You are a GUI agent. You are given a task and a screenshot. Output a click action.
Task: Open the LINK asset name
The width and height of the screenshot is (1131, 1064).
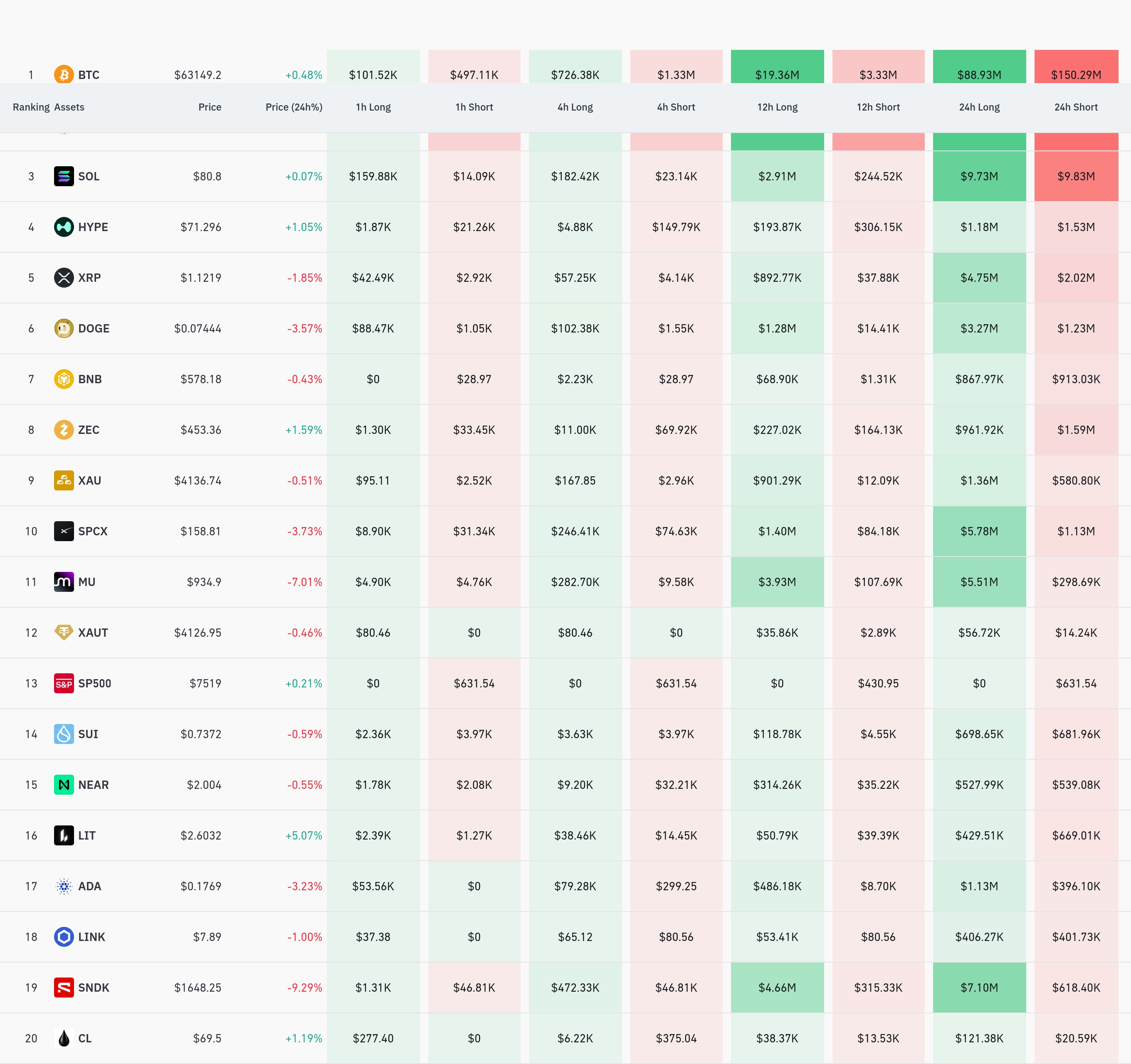[x=91, y=937]
